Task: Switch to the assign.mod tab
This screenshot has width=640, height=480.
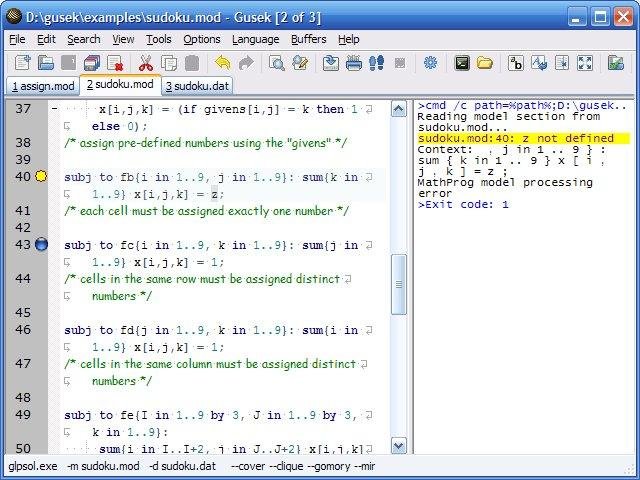Action: pyautogui.click(x=43, y=86)
